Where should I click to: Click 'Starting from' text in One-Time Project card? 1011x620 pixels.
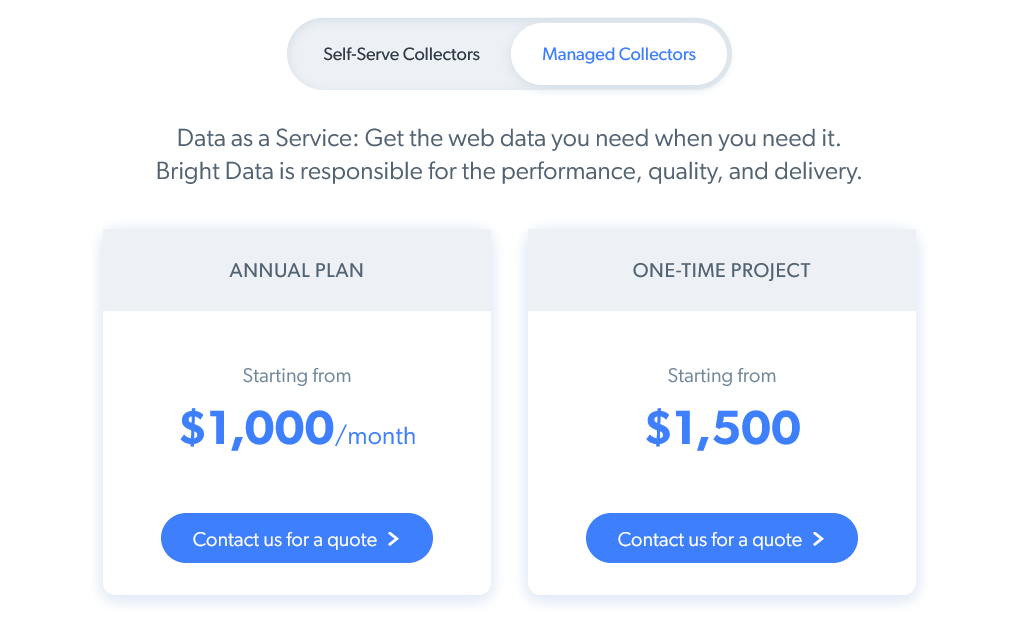pyautogui.click(x=721, y=376)
